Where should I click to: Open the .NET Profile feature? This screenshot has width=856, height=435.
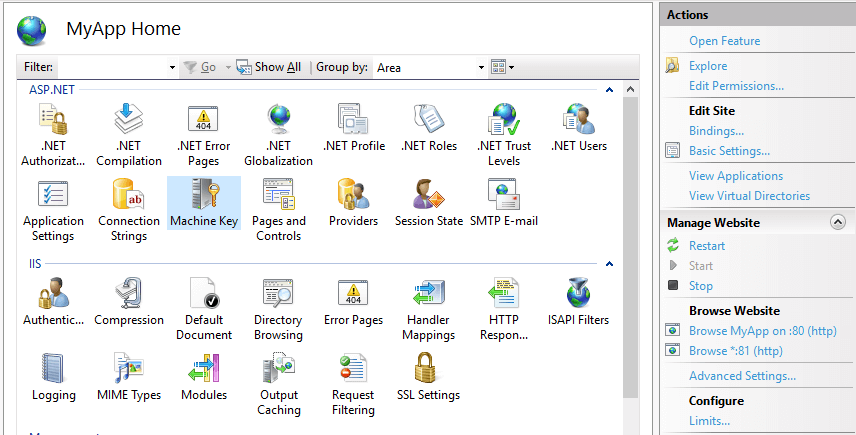354,128
